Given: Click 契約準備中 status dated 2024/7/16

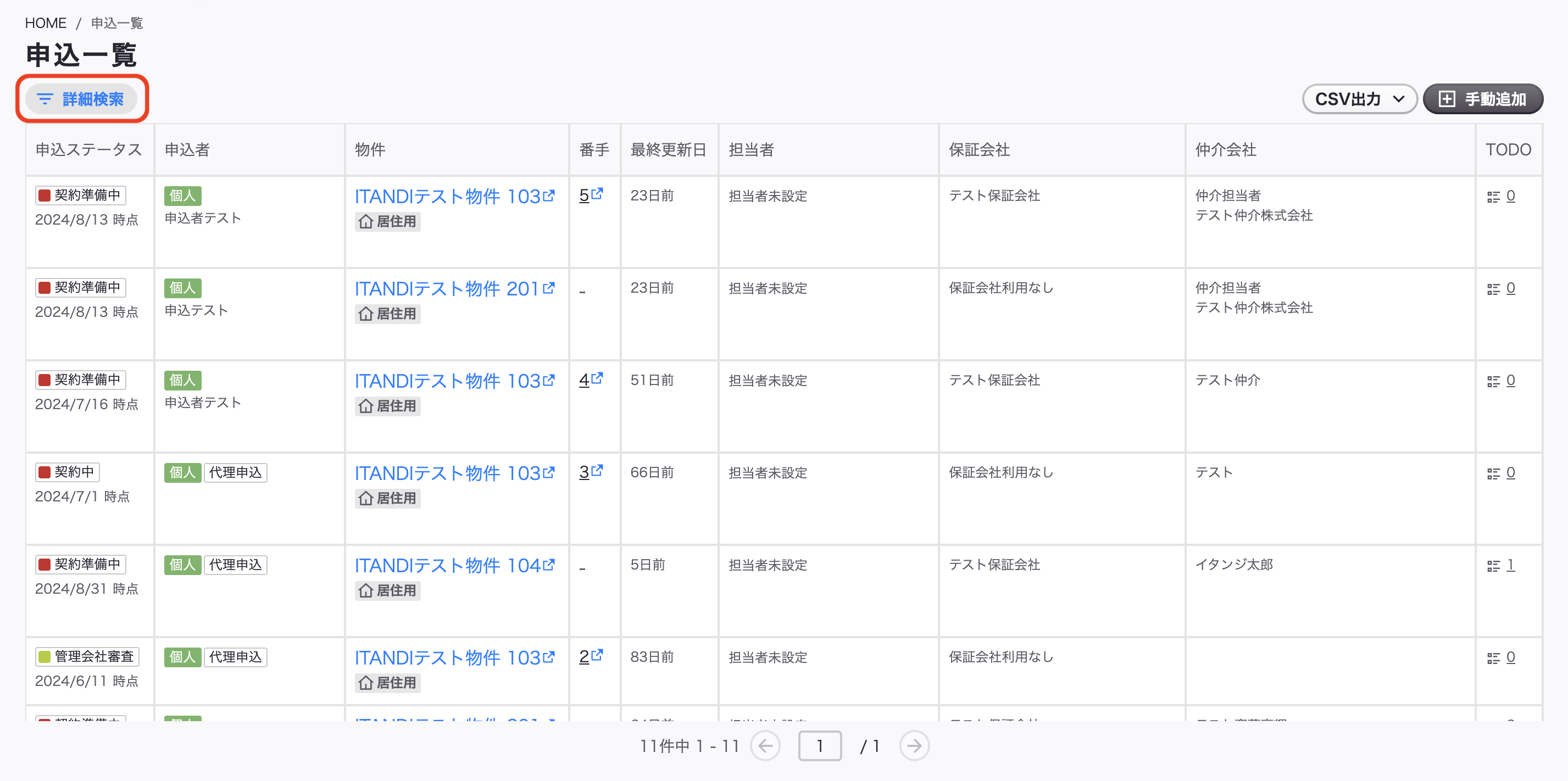Looking at the screenshot, I should click(x=80, y=380).
